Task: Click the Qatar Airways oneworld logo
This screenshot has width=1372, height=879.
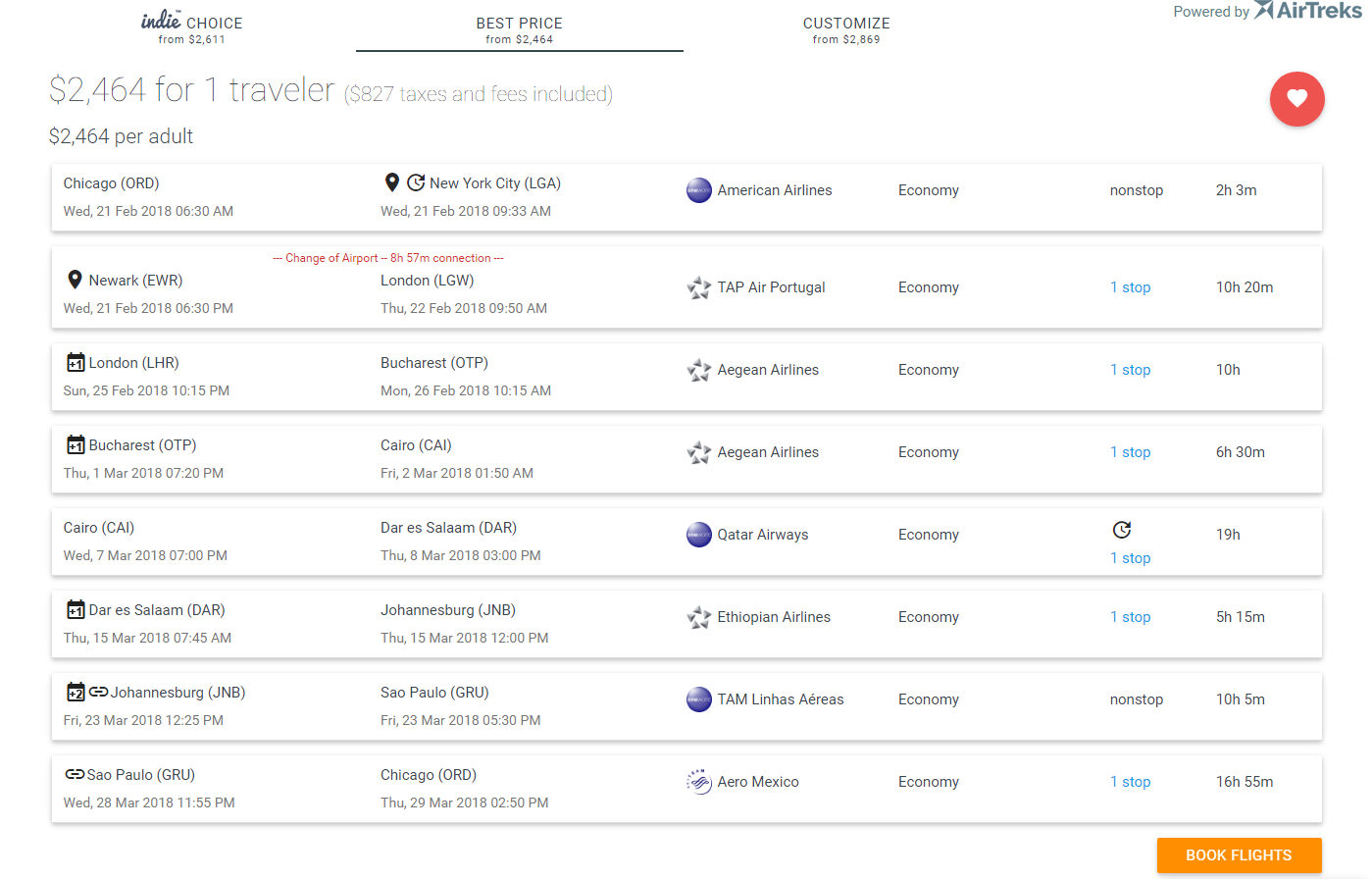Action: [699, 535]
